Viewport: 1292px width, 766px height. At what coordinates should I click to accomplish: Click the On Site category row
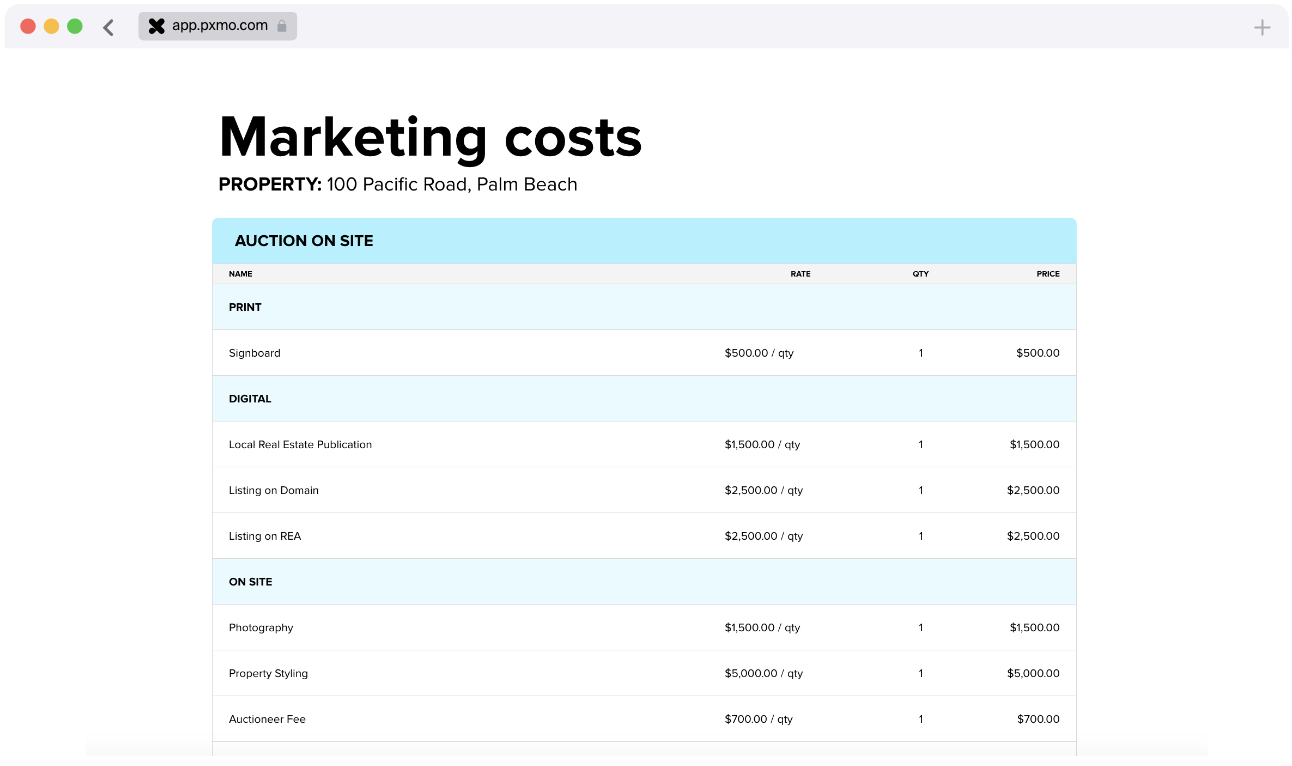click(x=250, y=582)
